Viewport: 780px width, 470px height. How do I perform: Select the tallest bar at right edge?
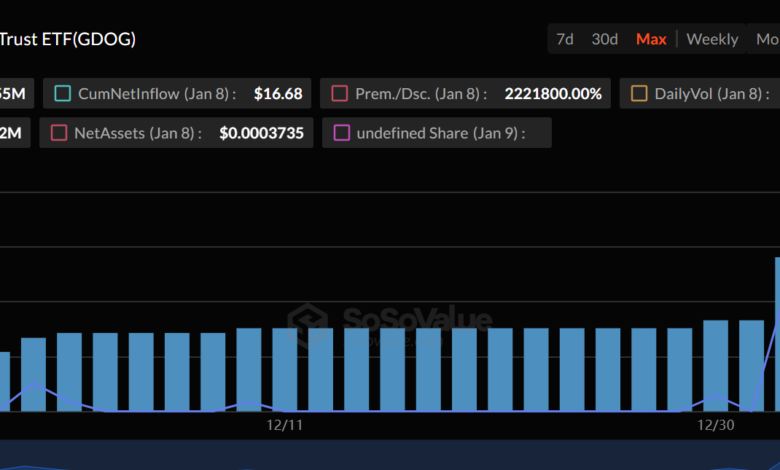tap(777, 333)
